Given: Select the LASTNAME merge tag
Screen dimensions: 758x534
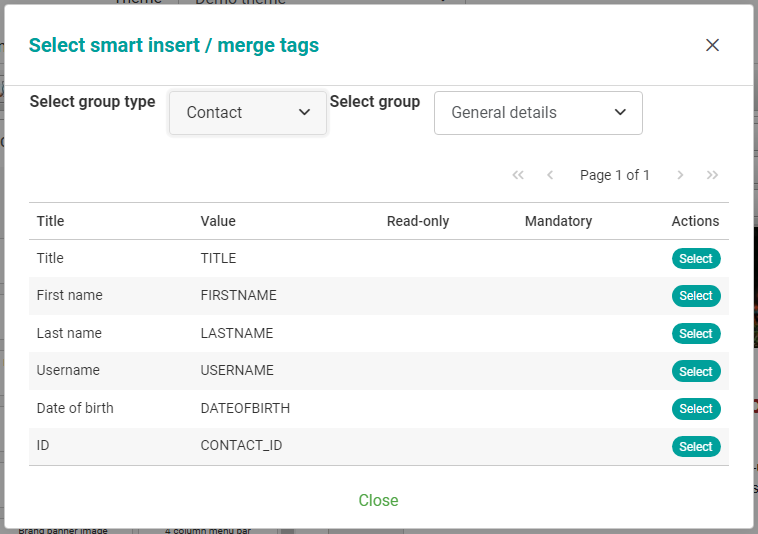Looking at the screenshot, I should [695, 334].
